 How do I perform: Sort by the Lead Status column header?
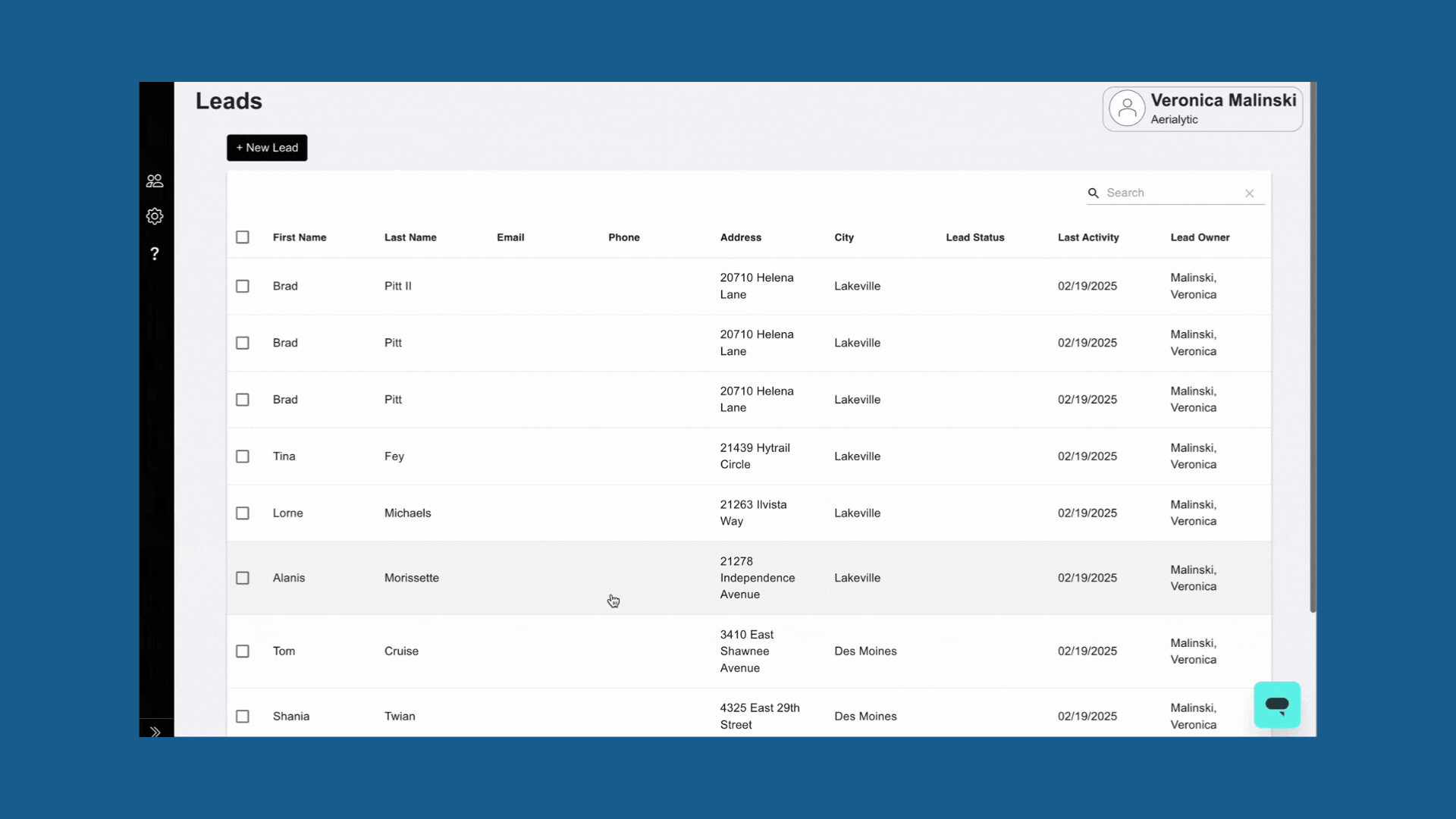point(975,237)
